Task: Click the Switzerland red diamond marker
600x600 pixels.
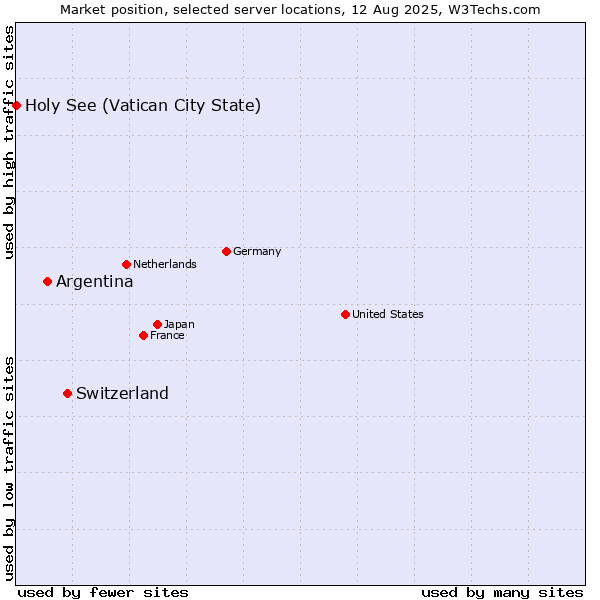Action: [x=67, y=393]
